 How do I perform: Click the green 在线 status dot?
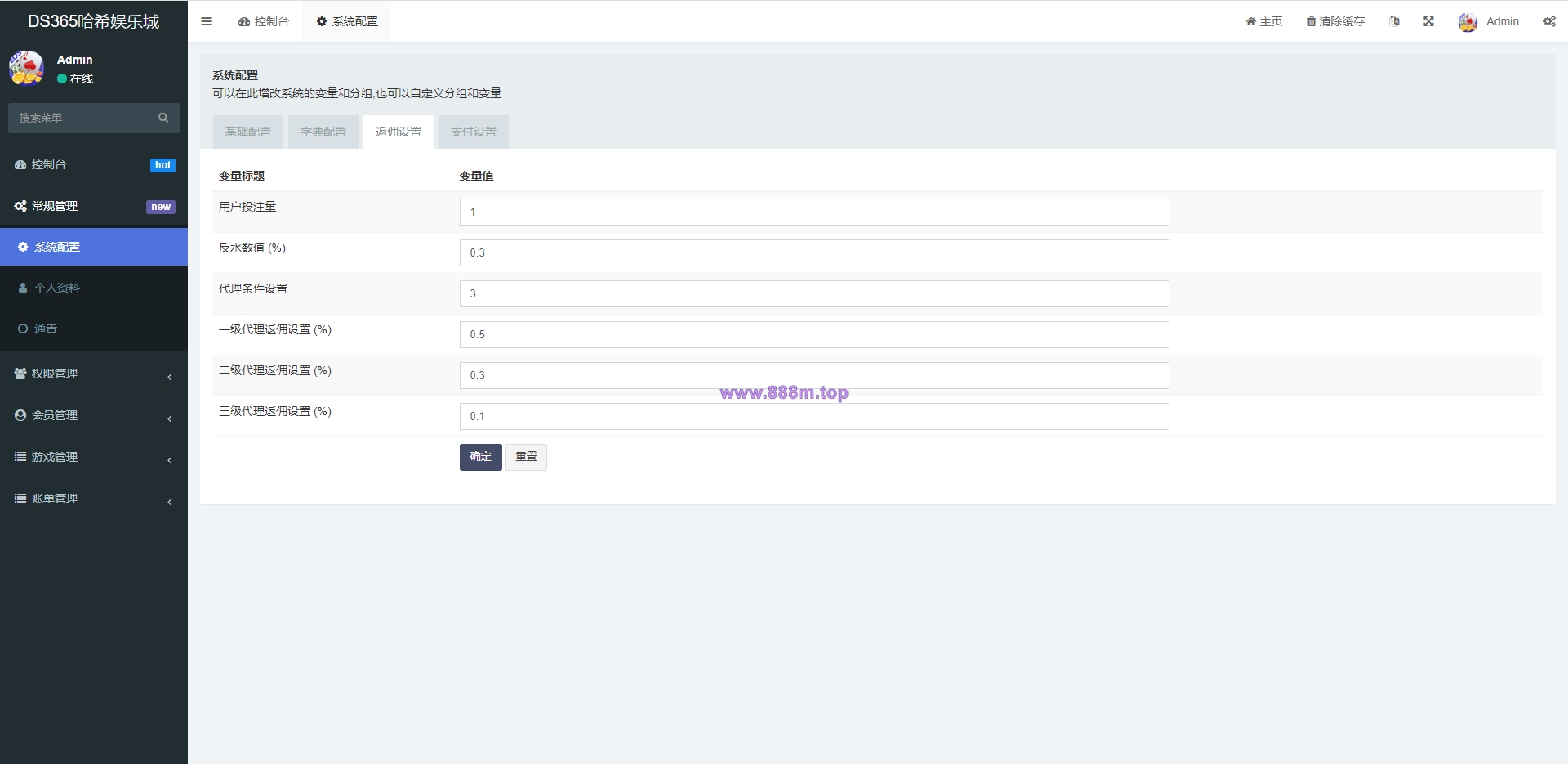[62, 78]
